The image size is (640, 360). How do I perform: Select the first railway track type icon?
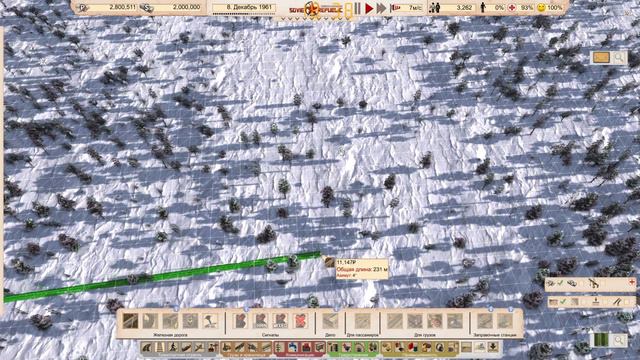(131, 321)
